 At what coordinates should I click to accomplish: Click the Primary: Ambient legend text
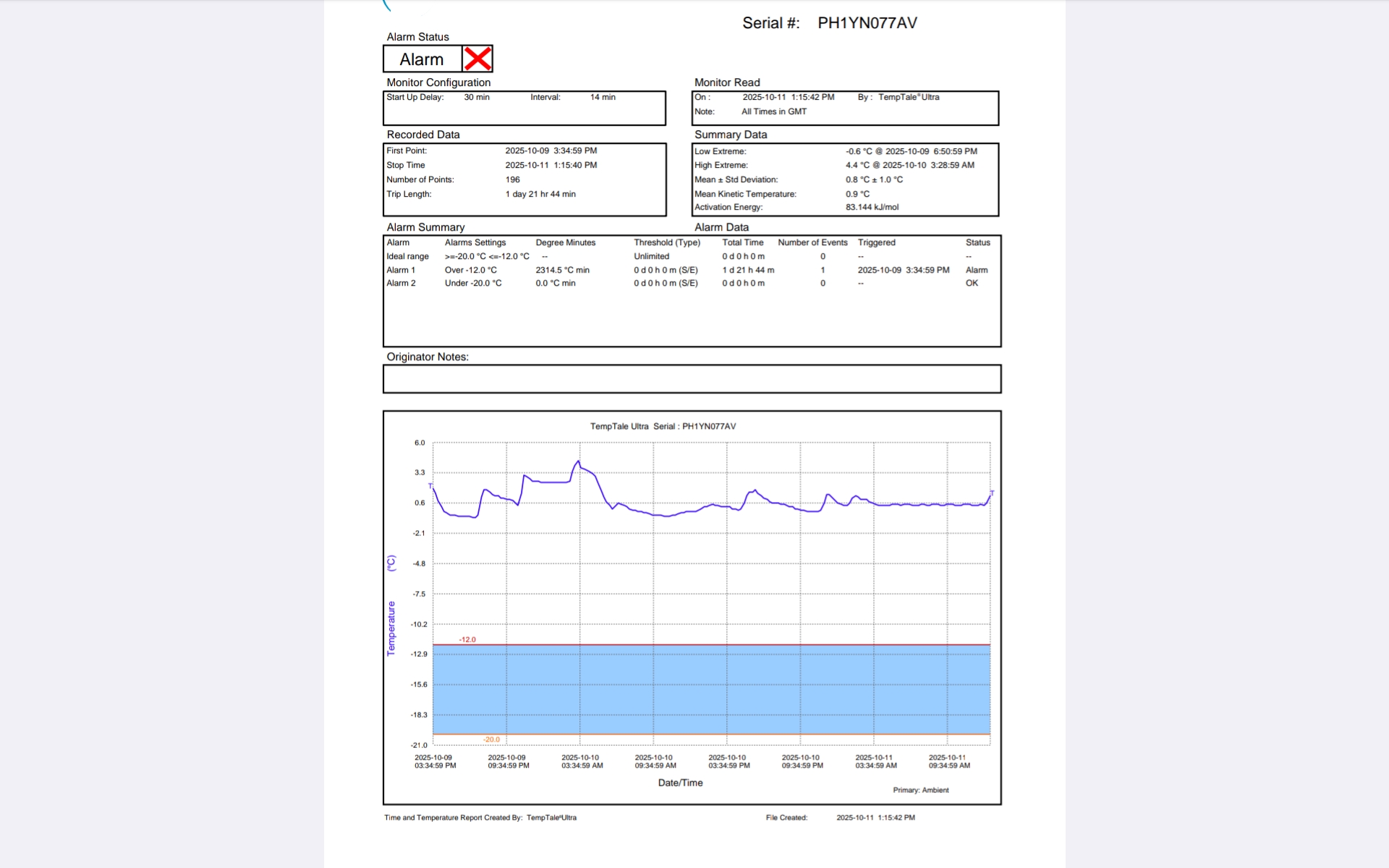click(920, 790)
